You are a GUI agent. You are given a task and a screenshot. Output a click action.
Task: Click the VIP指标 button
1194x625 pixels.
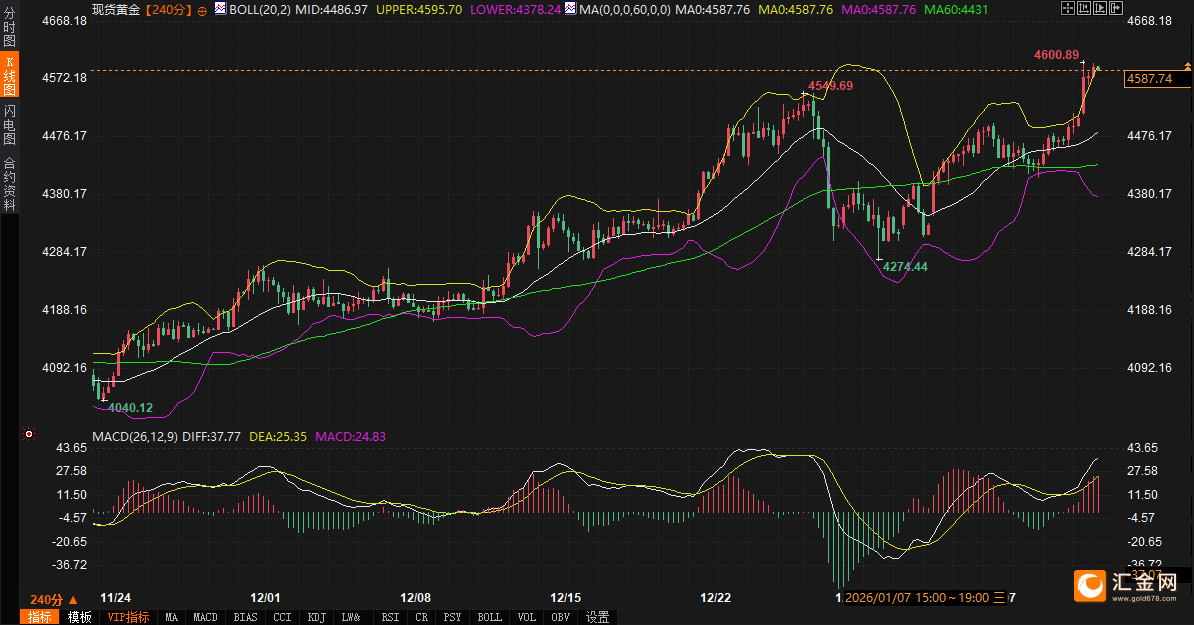(128, 617)
